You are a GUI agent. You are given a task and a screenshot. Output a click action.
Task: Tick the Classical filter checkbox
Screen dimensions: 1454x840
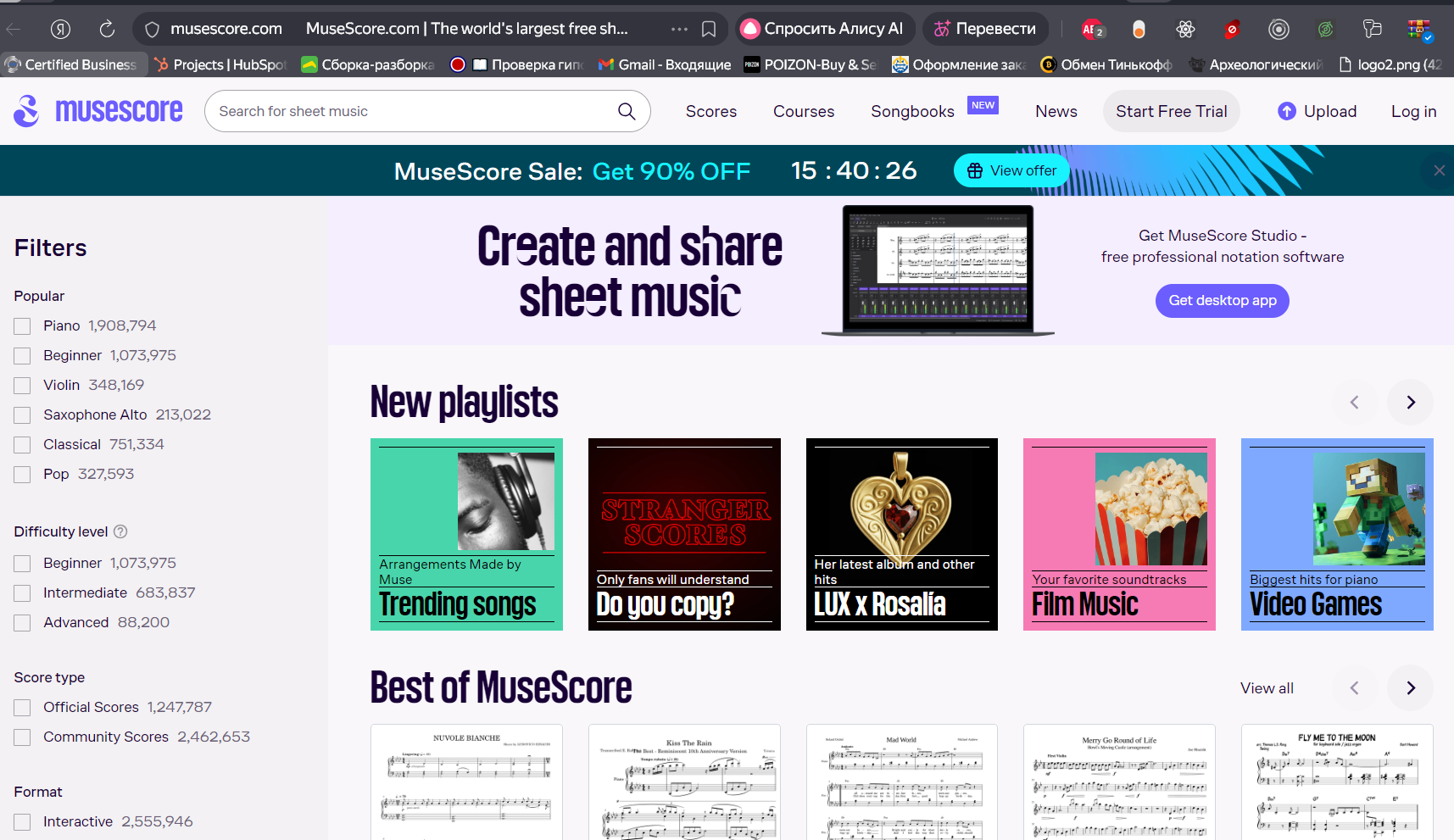click(x=22, y=445)
